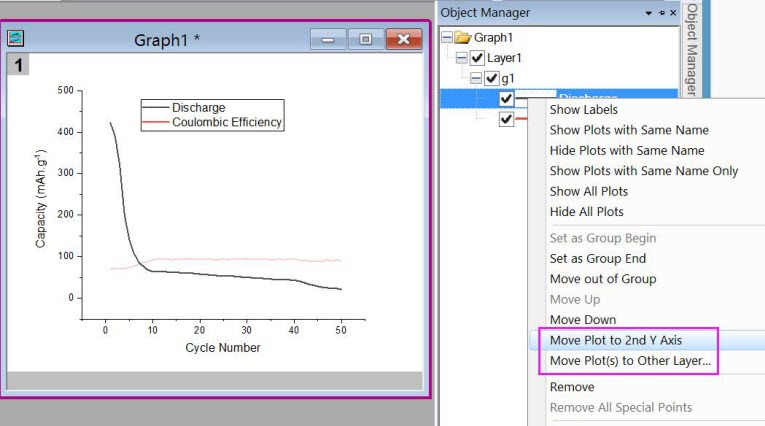The height and width of the screenshot is (426, 765).
Task: Minimize the Graph1 window
Action: pyautogui.click(x=330, y=40)
